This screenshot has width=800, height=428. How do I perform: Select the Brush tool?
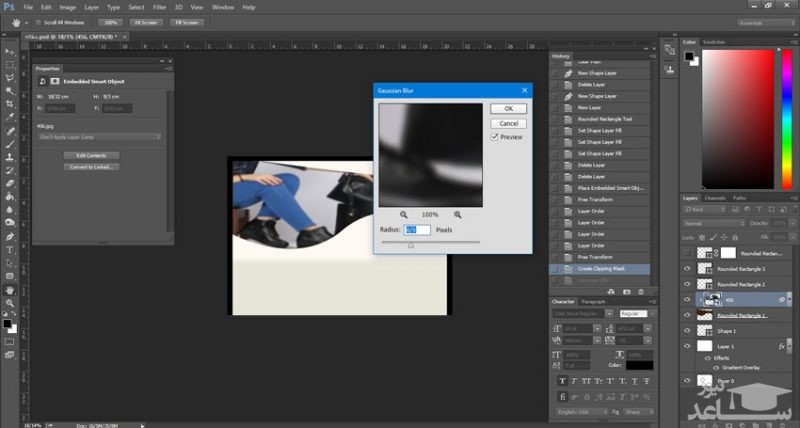click(10, 144)
